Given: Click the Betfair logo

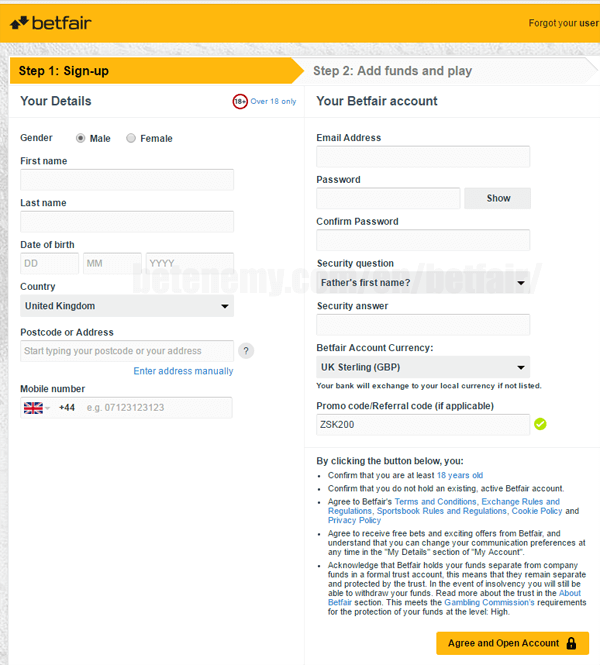Looking at the screenshot, I should [x=50, y=23].
